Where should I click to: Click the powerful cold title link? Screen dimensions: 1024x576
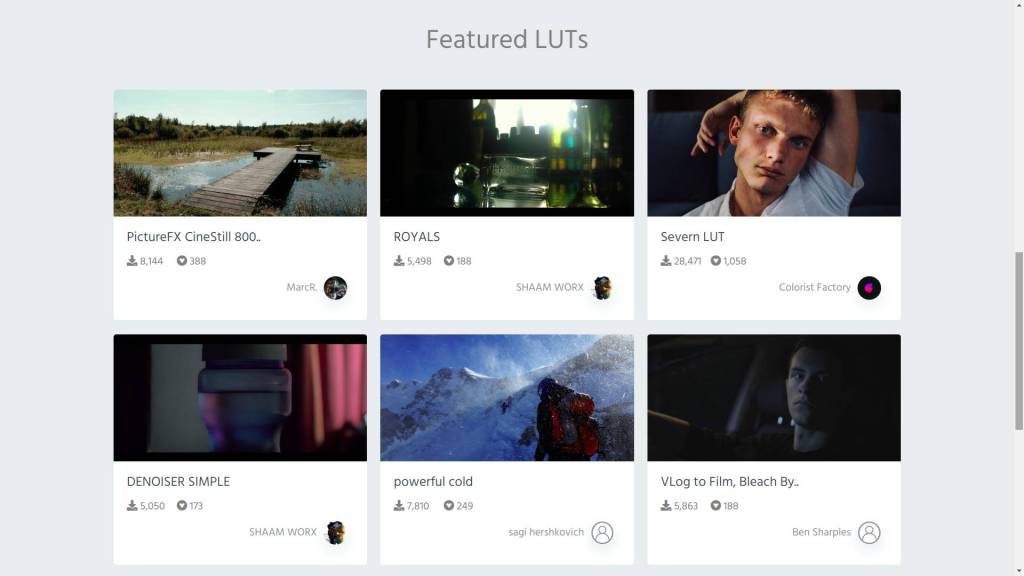pyautogui.click(x=433, y=482)
